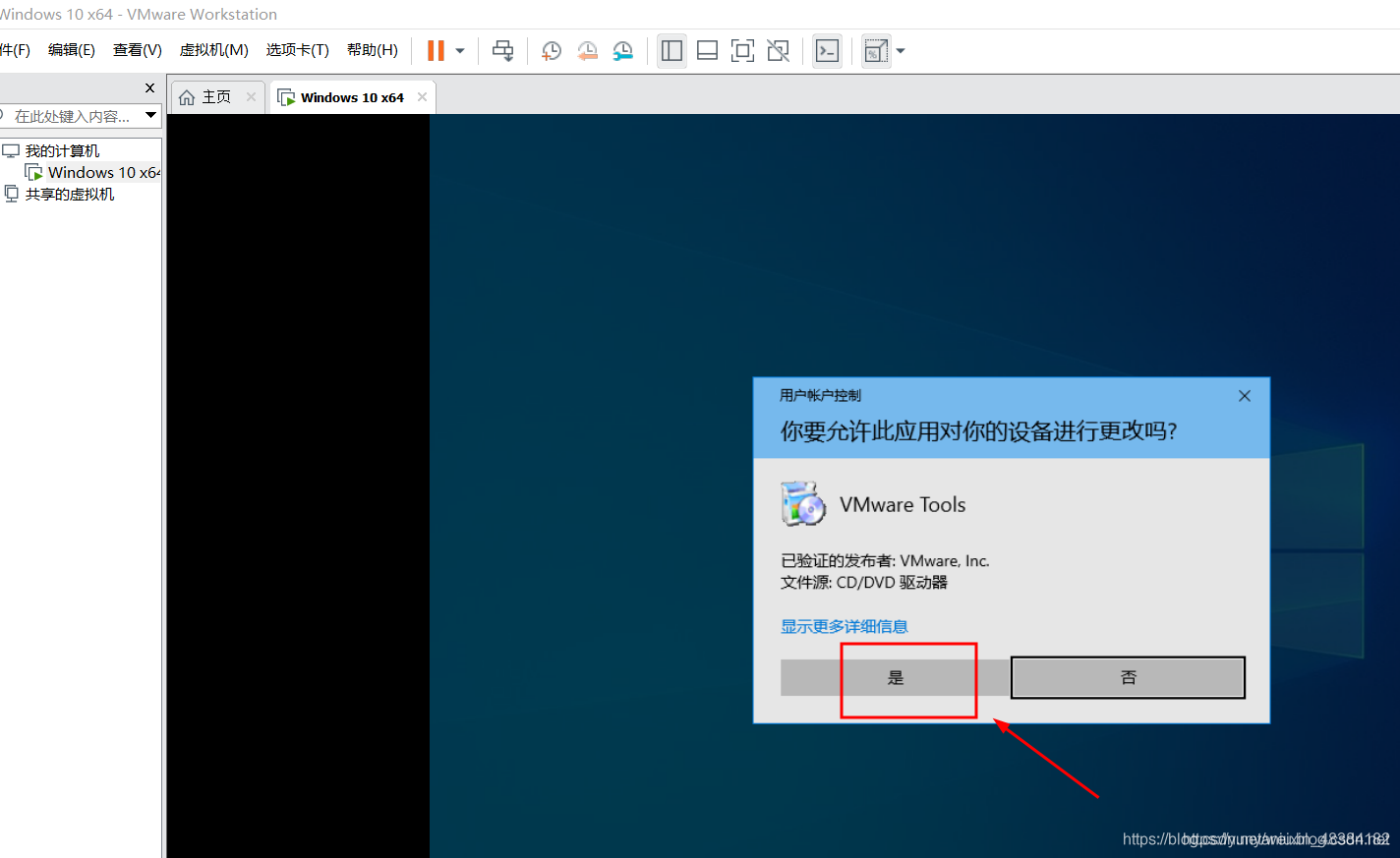Close the 主页 tab
The width and height of the screenshot is (1400, 858).
[x=251, y=96]
